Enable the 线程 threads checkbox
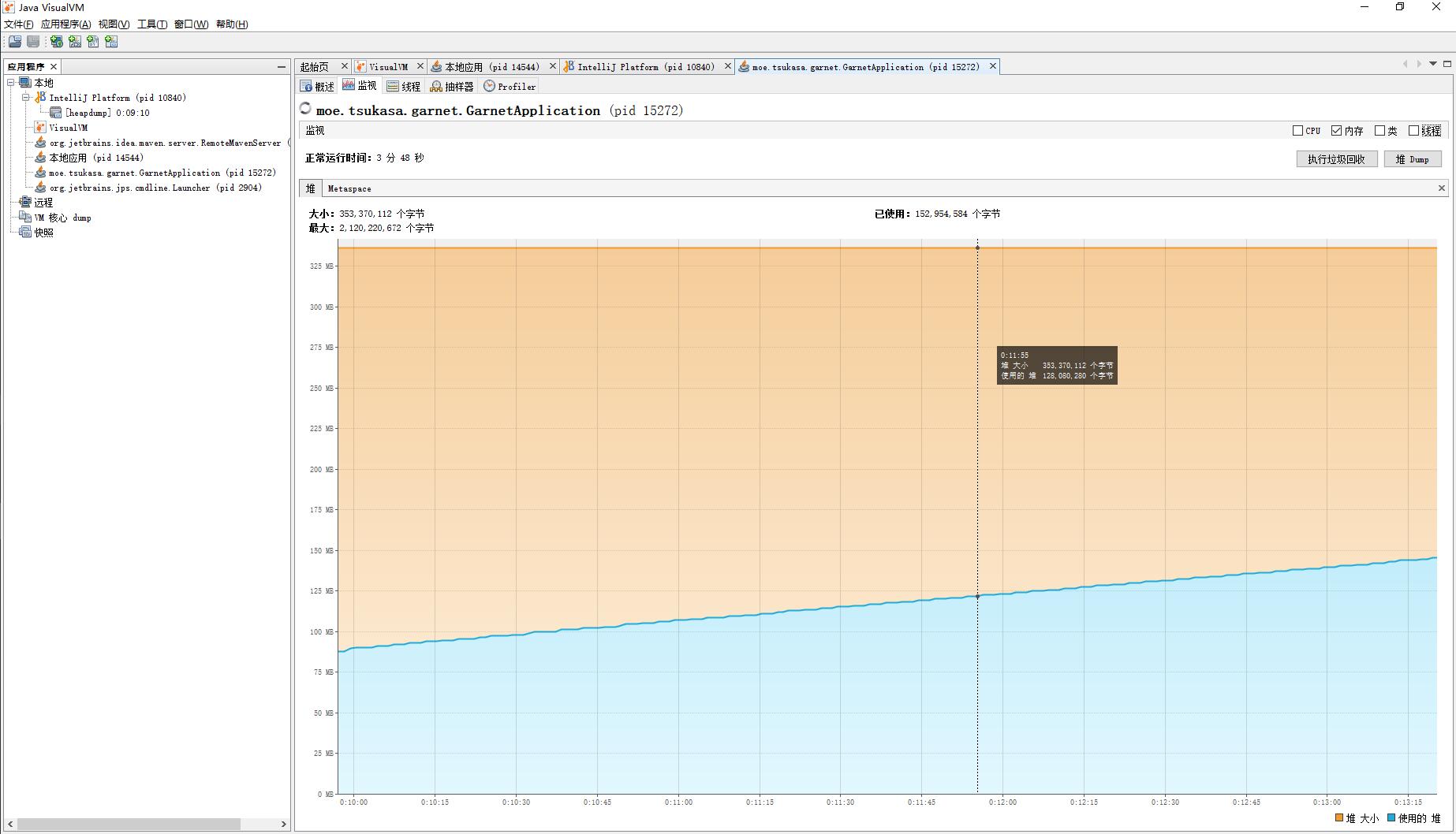 click(1413, 131)
